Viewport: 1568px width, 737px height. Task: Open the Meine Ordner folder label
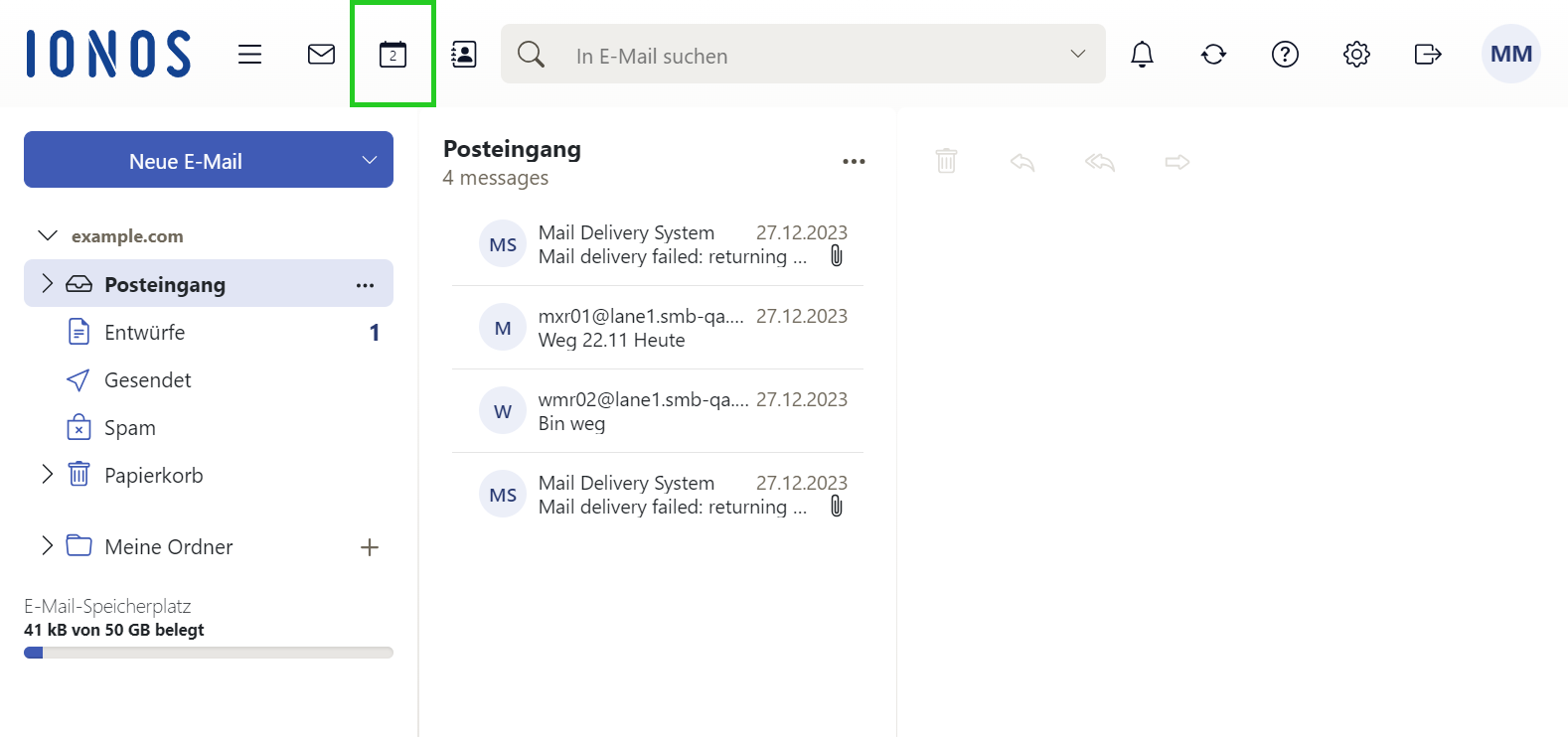(x=168, y=546)
